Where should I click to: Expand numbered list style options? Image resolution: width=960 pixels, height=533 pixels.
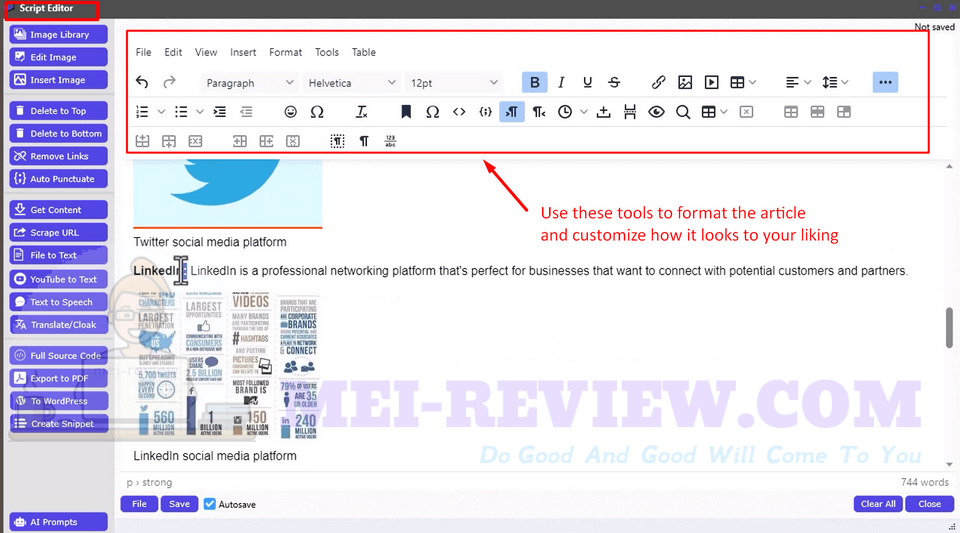[x=161, y=112]
